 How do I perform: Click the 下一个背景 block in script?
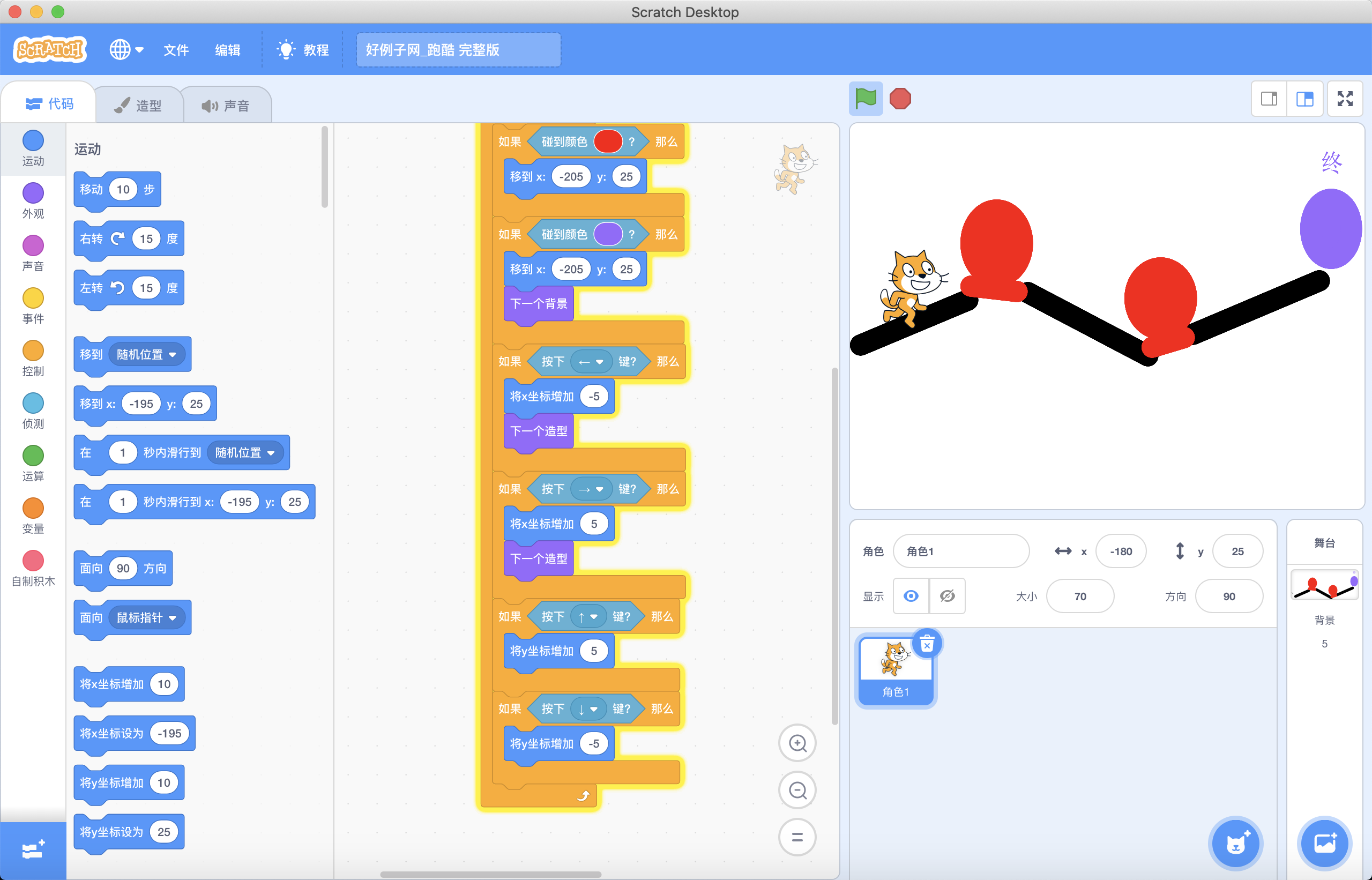click(x=538, y=303)
